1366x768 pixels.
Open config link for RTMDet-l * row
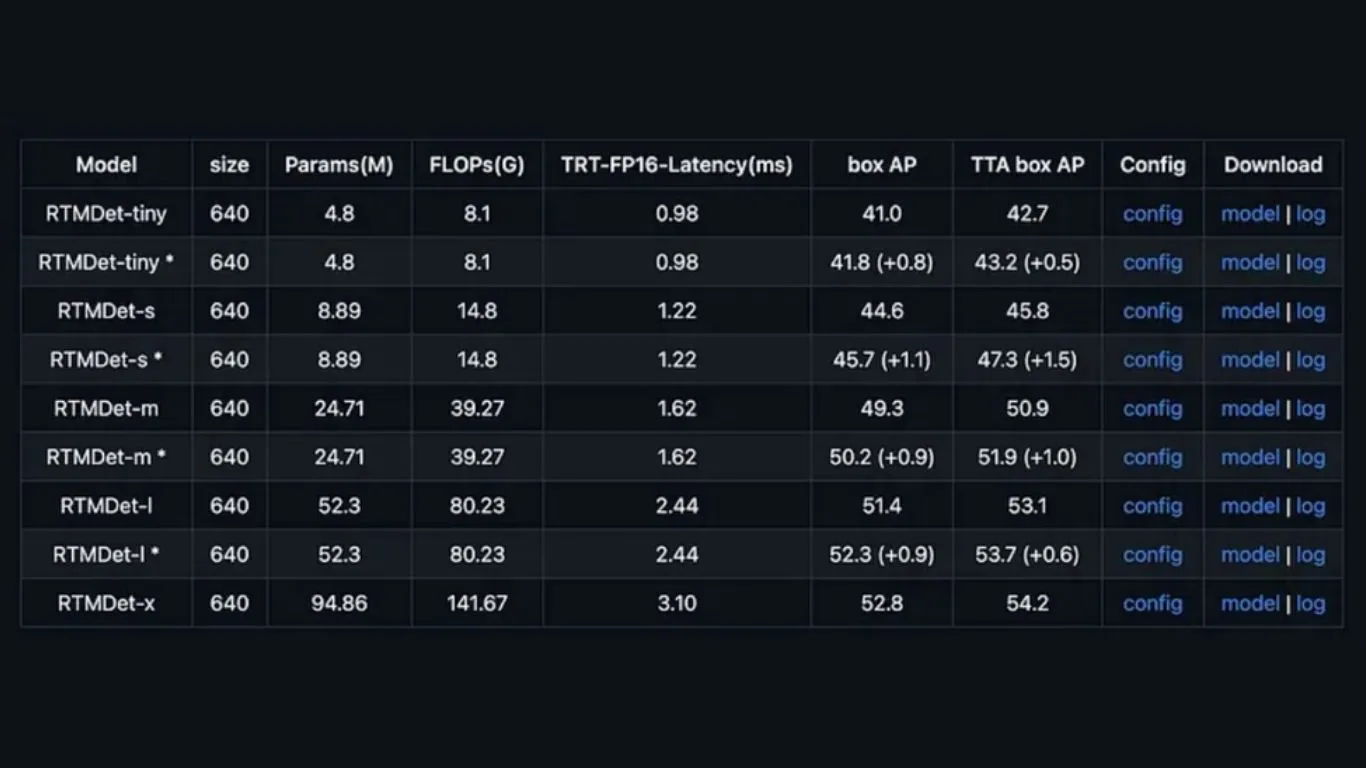pyautogui.click(x=1153, y=555)
